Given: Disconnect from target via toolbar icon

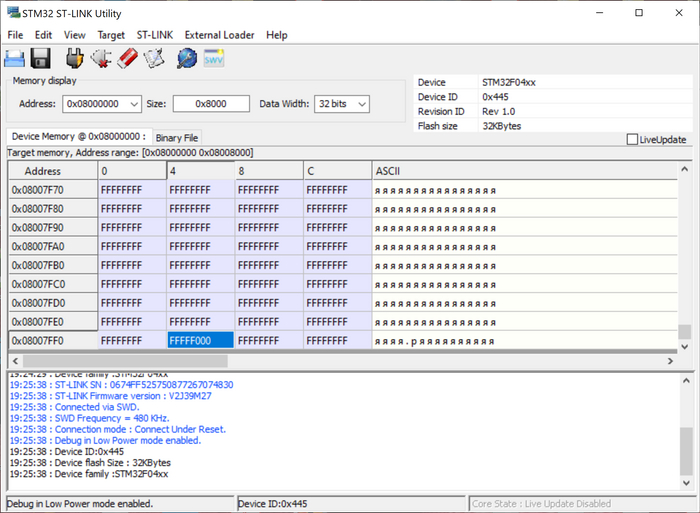Looking at the screenshot, I should 100,59.
